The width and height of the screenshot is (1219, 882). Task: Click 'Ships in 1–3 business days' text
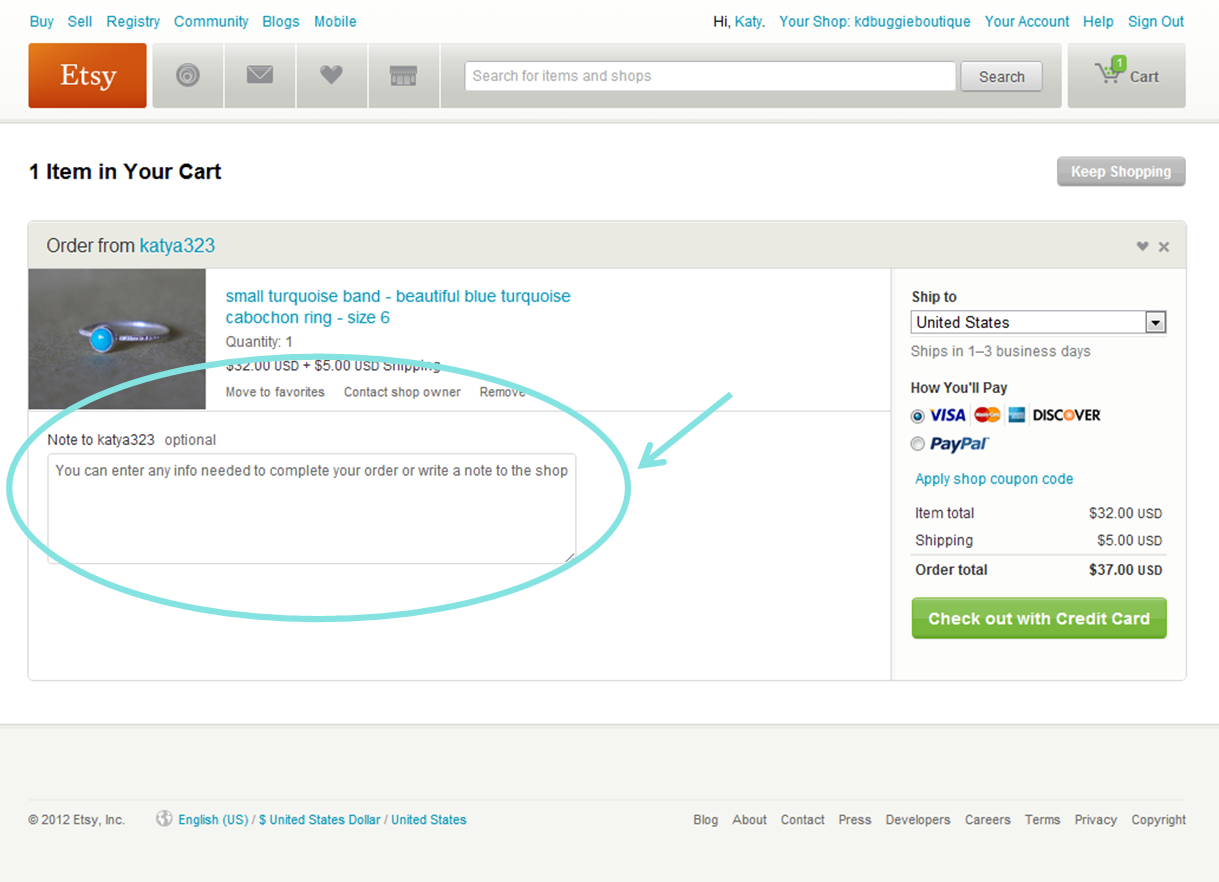pyautogui.click(x=1001, y=351)
